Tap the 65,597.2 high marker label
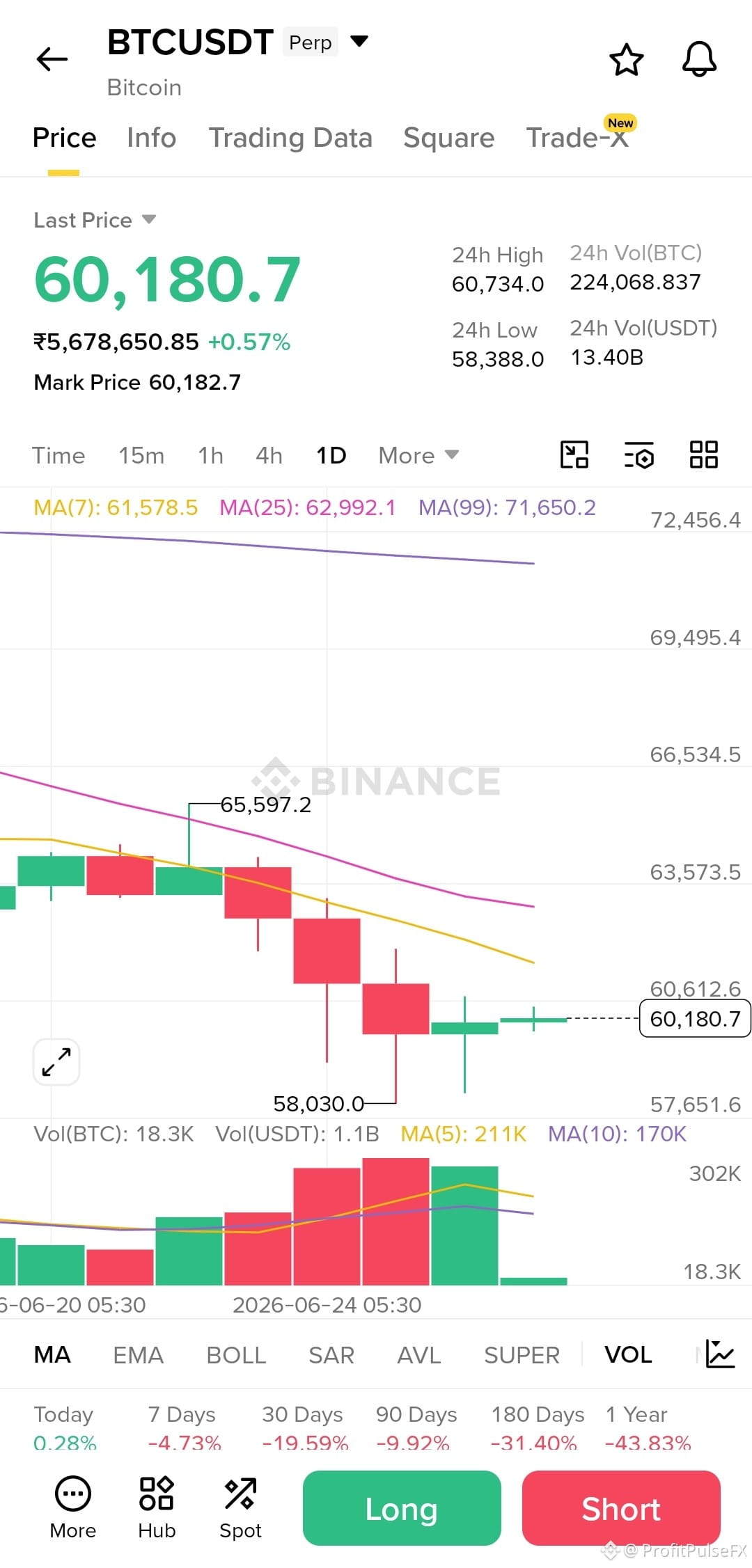 265,805
